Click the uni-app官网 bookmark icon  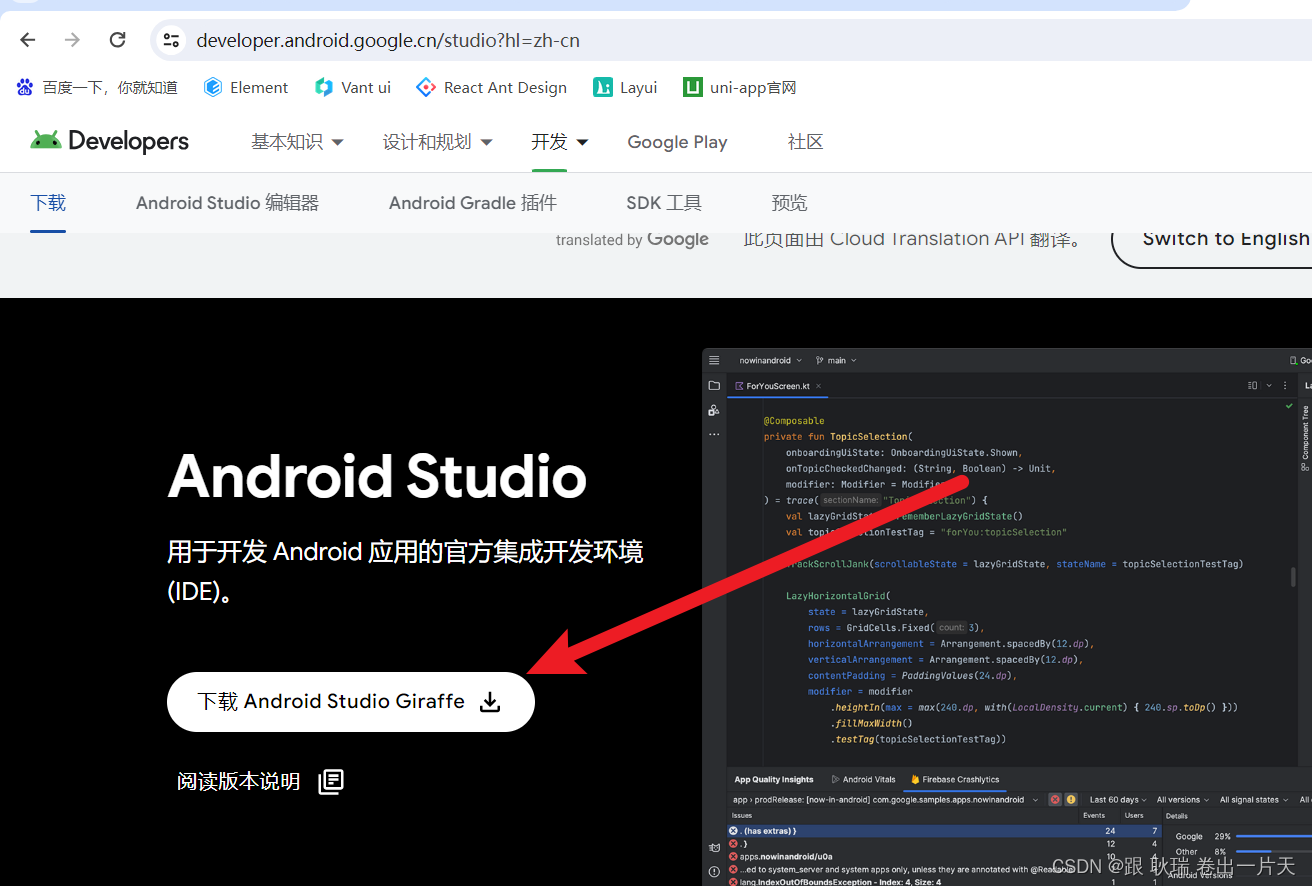click(x=692, y=87)
